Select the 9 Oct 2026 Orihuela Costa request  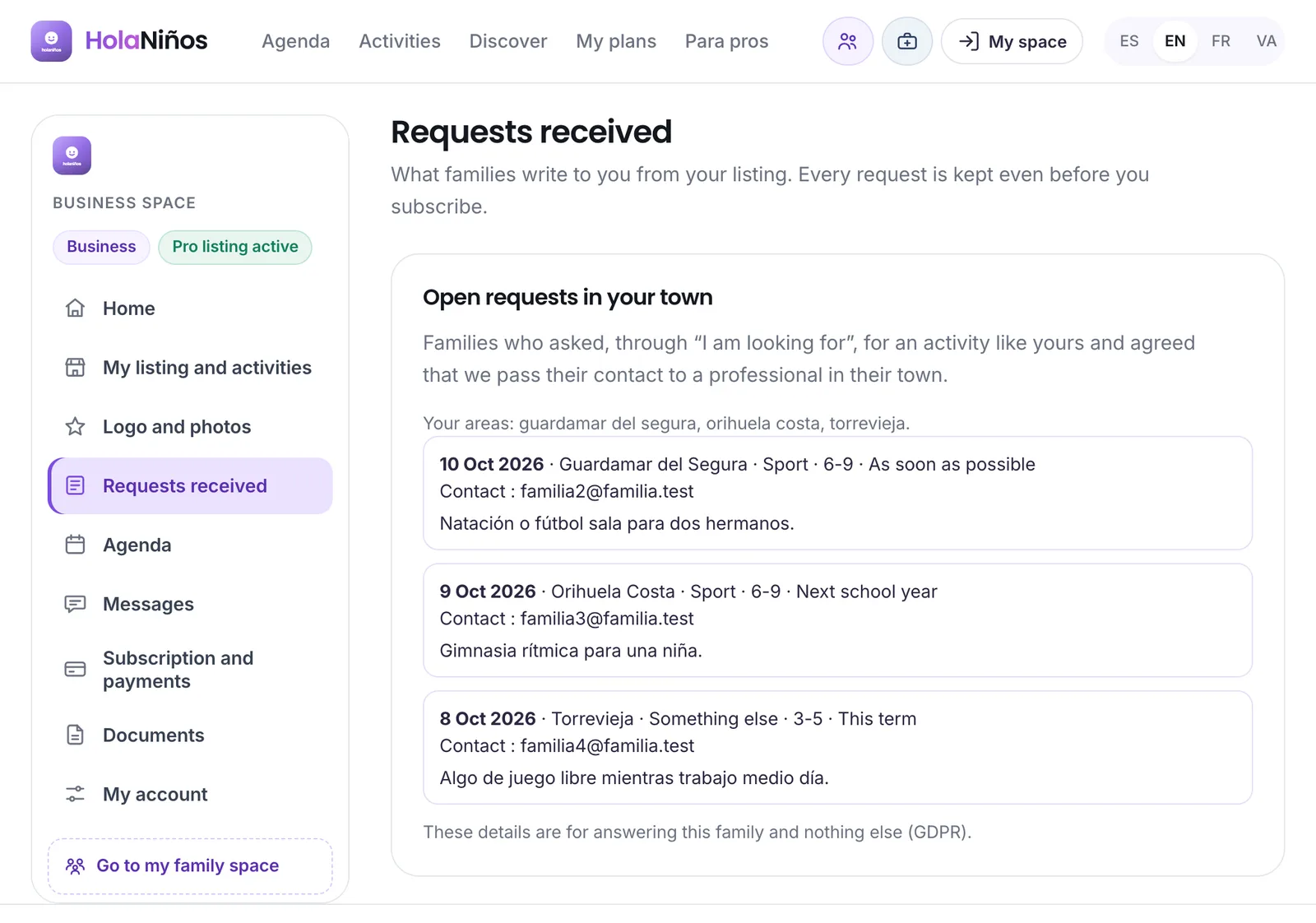pyautogui.click(x=837, y=620)
